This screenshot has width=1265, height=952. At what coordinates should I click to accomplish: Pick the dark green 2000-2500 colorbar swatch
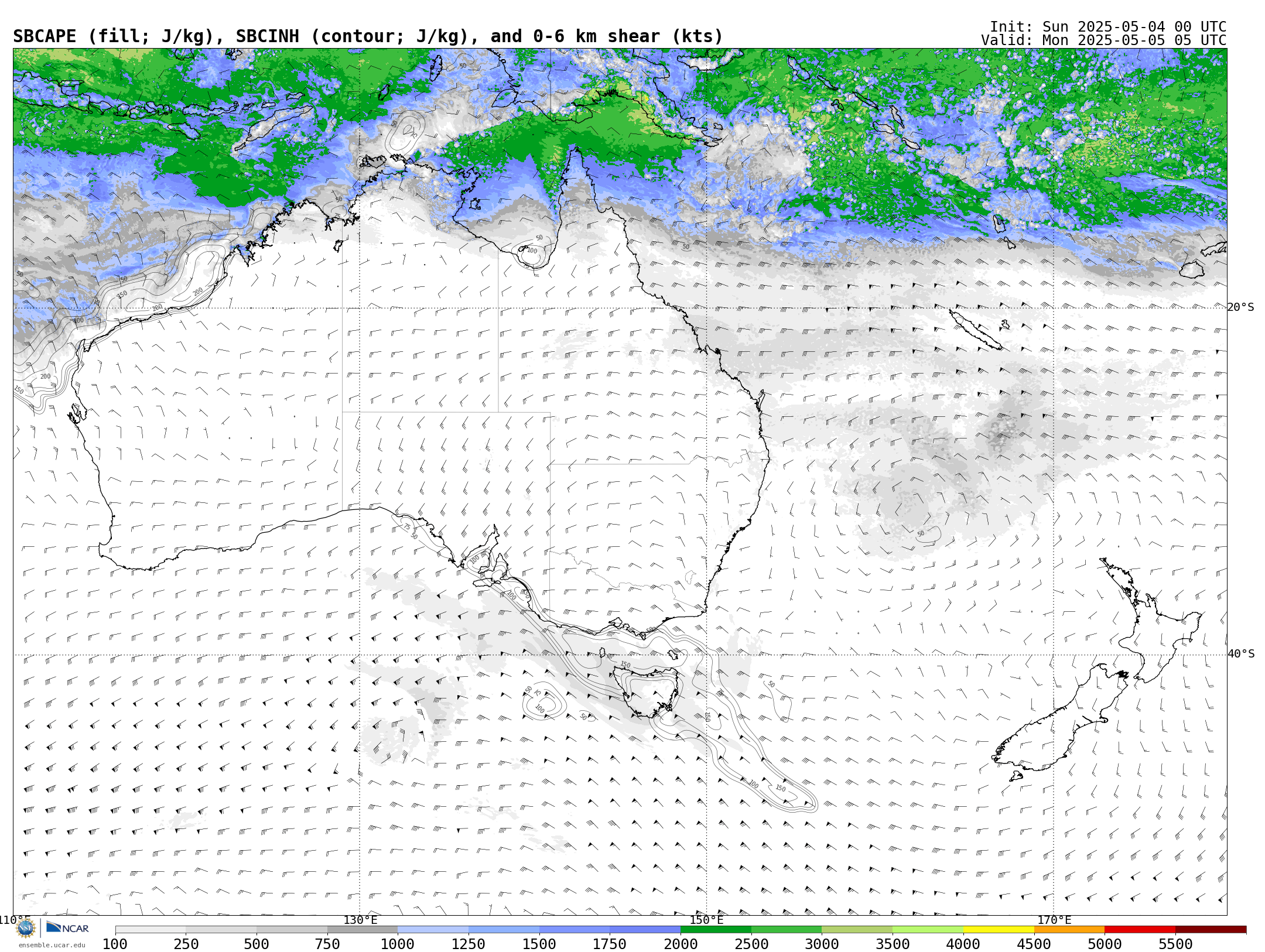pos(716,930)
